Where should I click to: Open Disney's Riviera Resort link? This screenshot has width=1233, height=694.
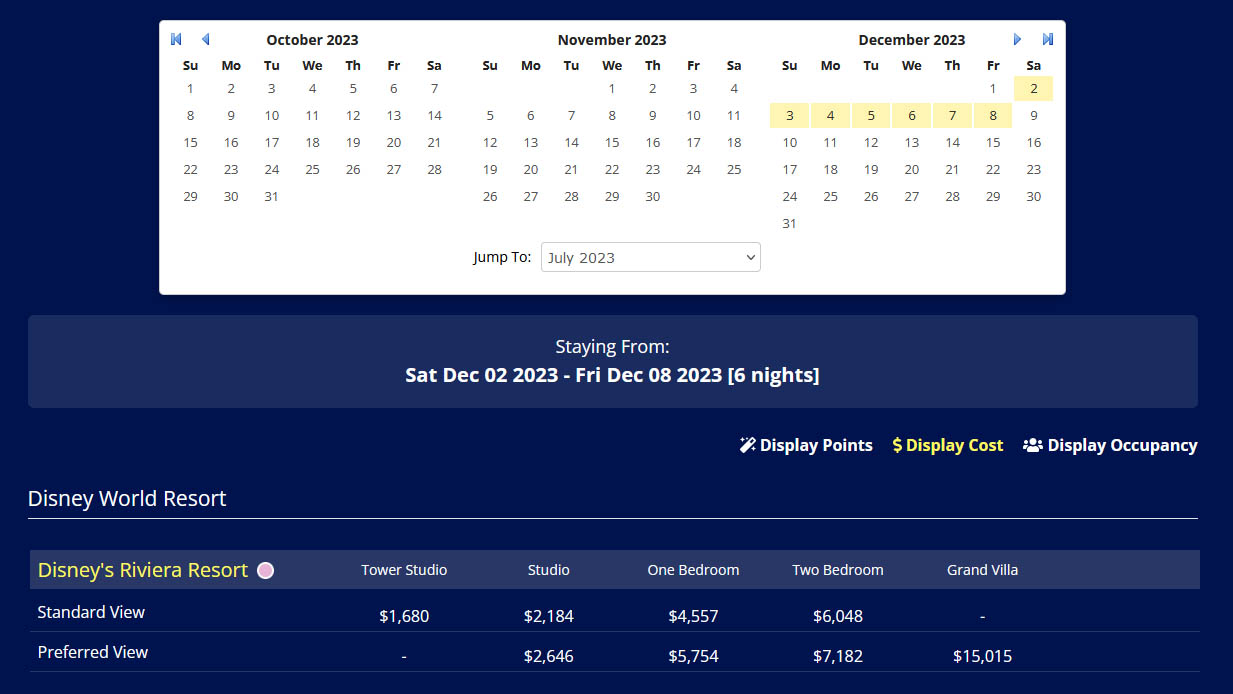click(143, 570)
